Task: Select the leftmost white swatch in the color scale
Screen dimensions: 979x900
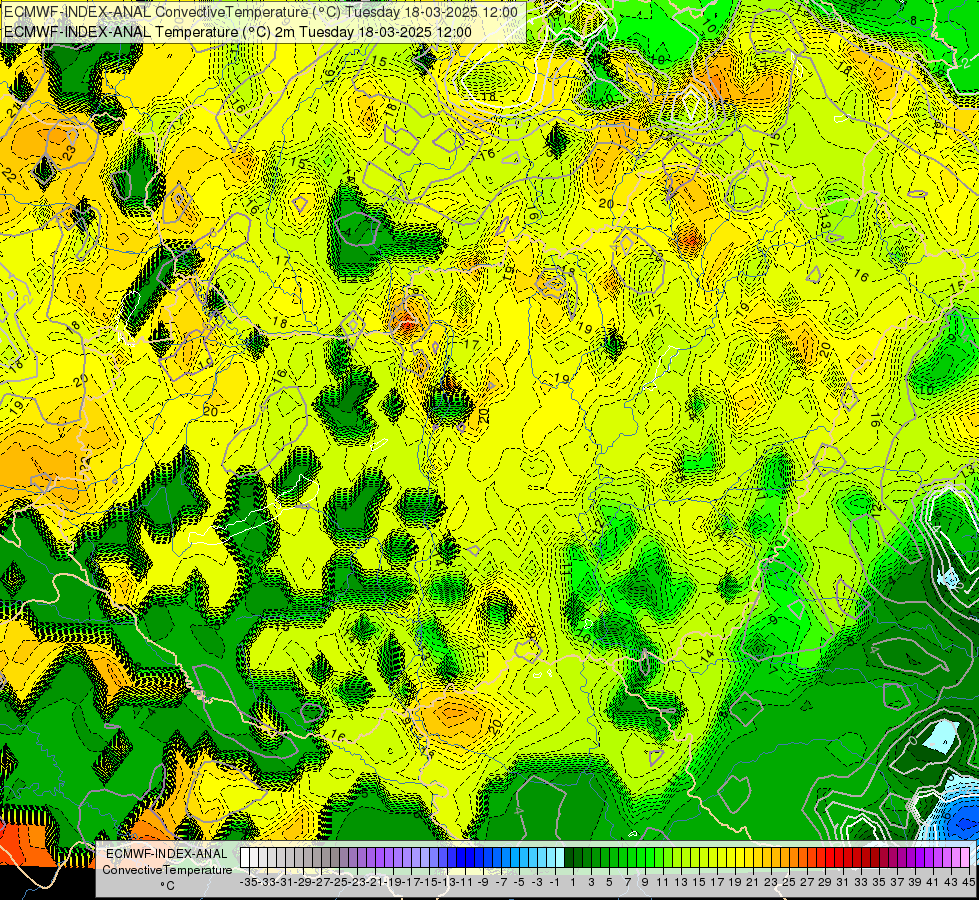Action: [244, 858]
